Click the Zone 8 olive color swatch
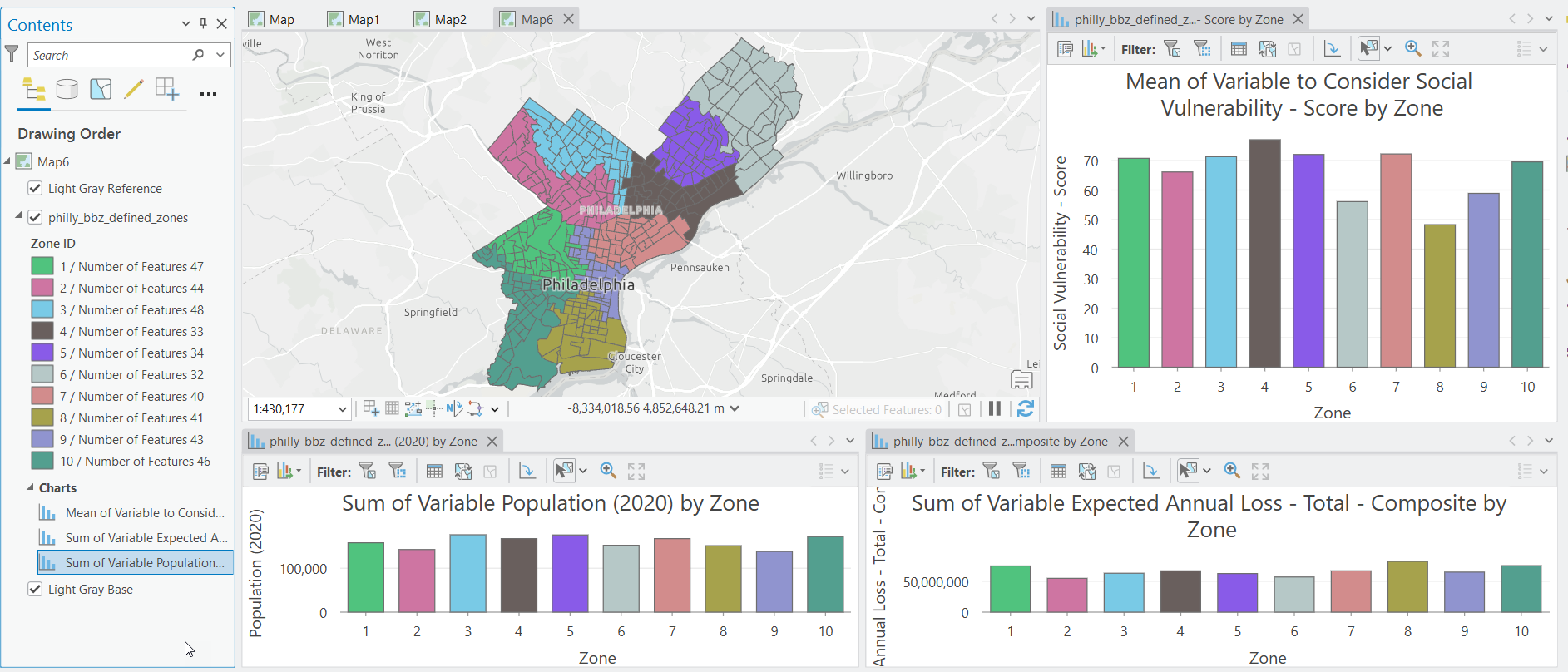 42,418
